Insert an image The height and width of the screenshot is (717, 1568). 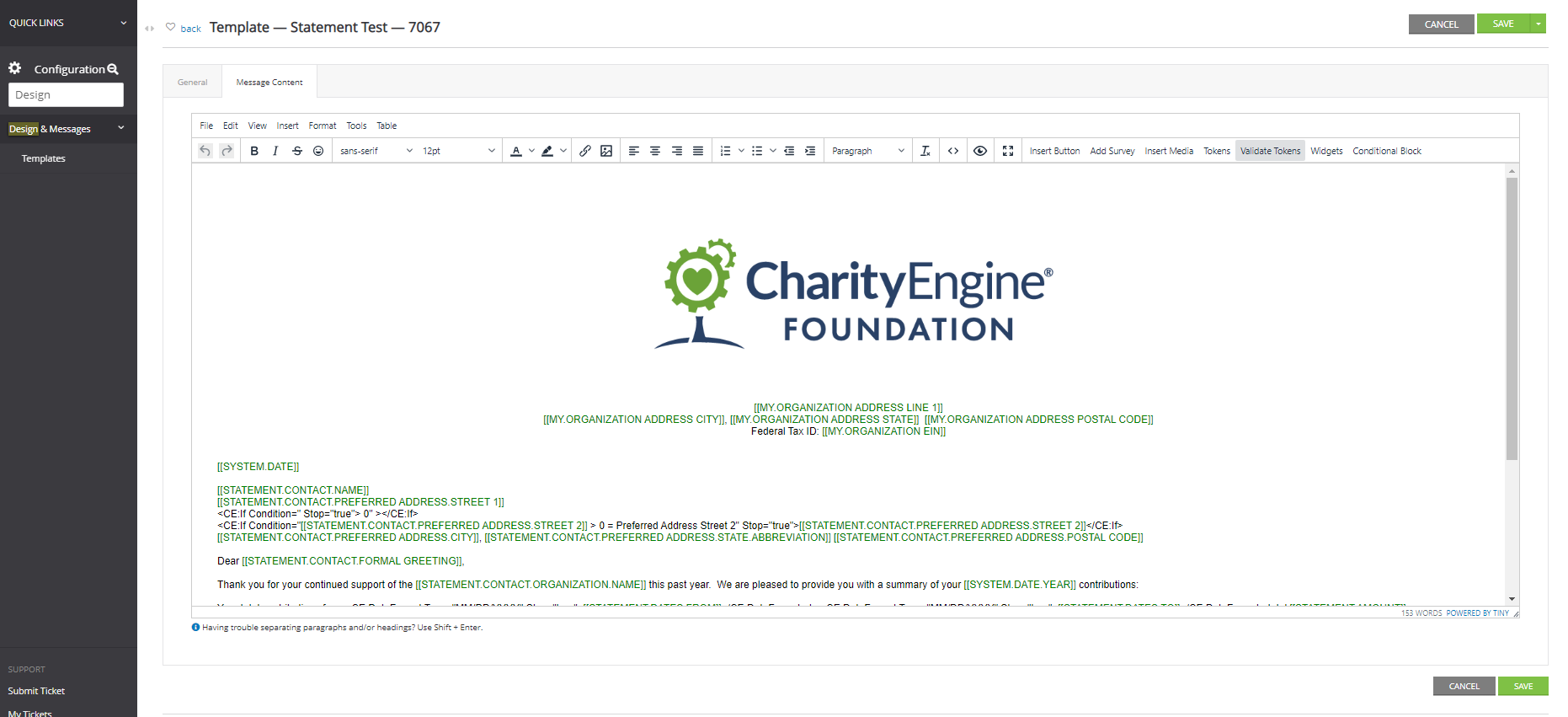pyautogui.click(x=606, y=151)
